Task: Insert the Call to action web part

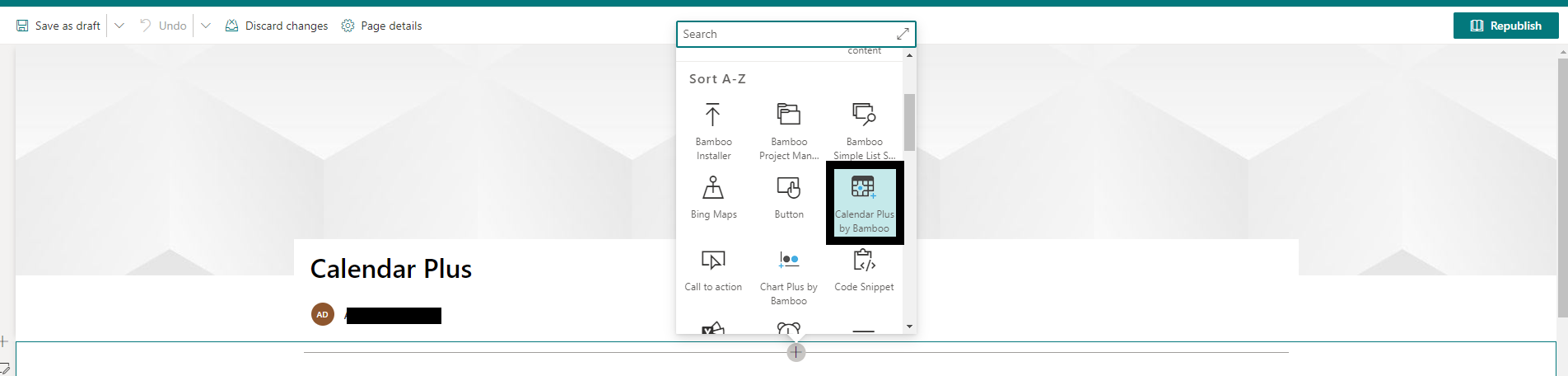Action: 713,270
